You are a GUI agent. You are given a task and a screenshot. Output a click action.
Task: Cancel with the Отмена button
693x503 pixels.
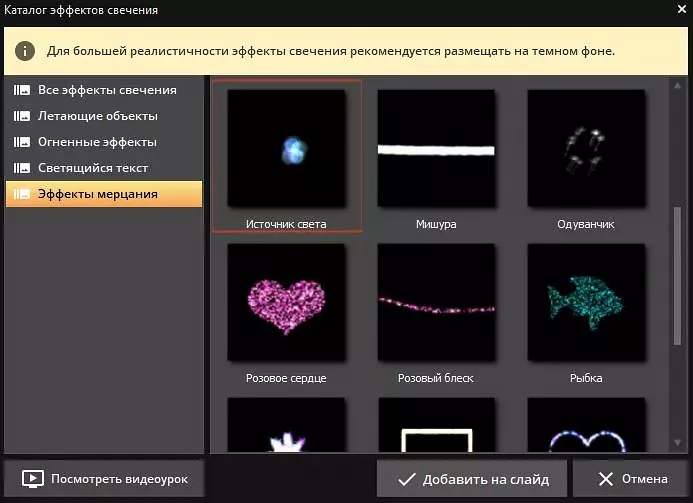tap(631, 479)
